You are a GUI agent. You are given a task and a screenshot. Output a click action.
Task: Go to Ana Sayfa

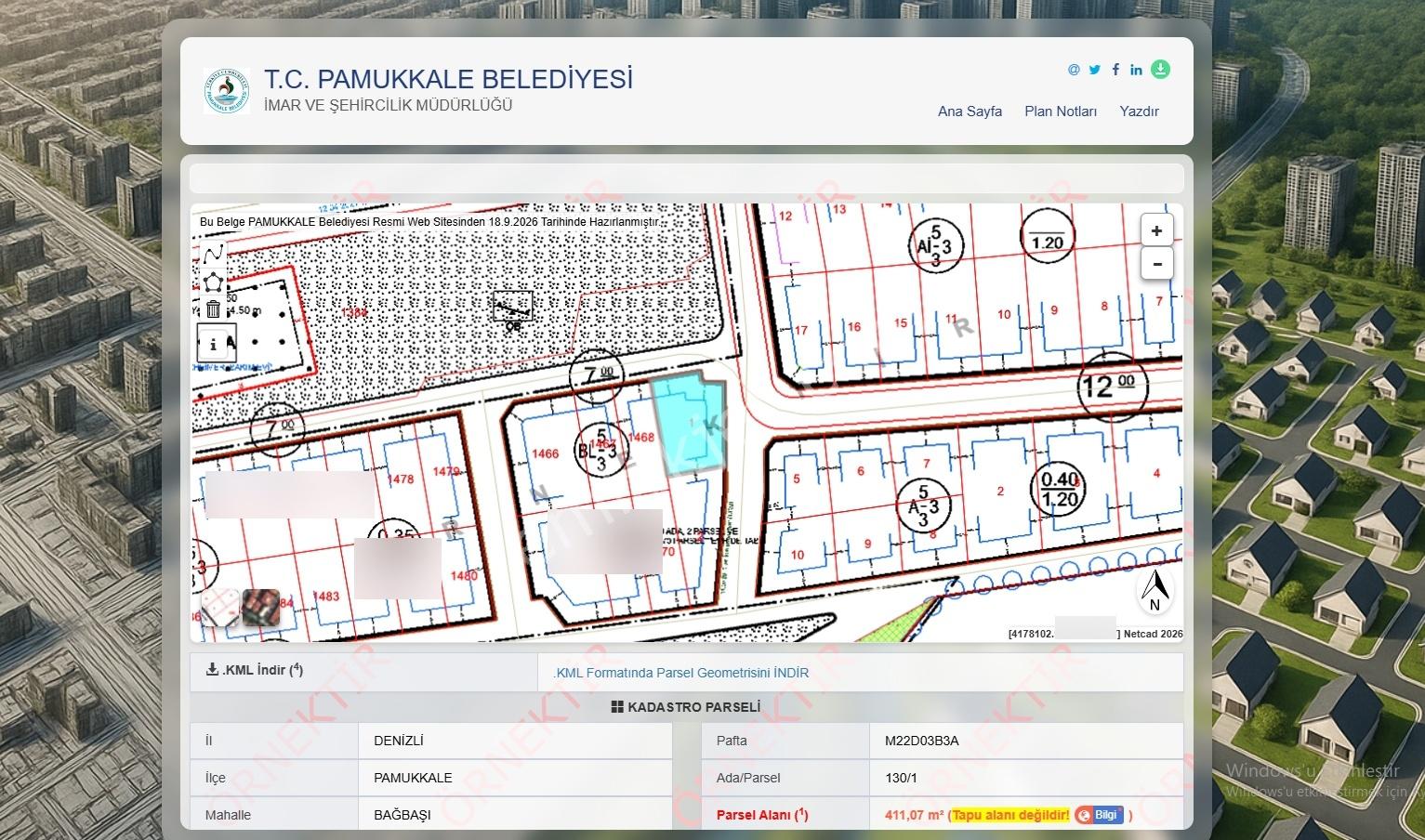[970, 112]
